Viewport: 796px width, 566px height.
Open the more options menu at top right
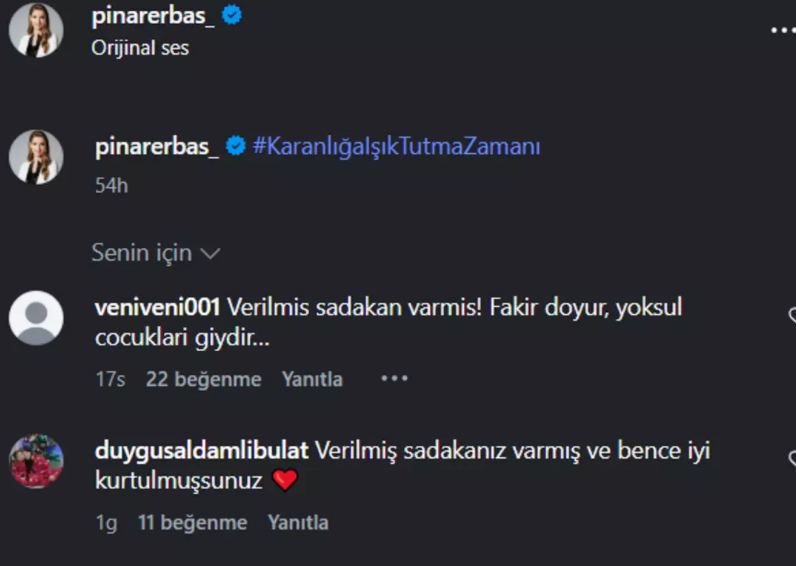pos(782,30)
